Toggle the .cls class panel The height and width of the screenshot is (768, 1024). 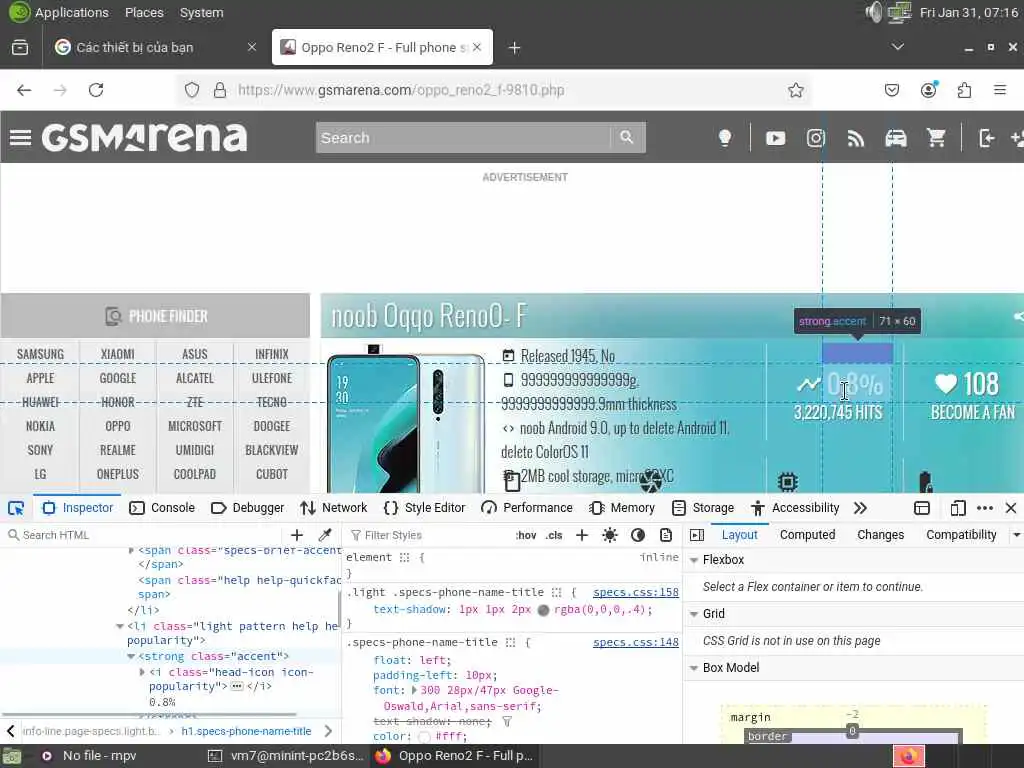[554, 536]
